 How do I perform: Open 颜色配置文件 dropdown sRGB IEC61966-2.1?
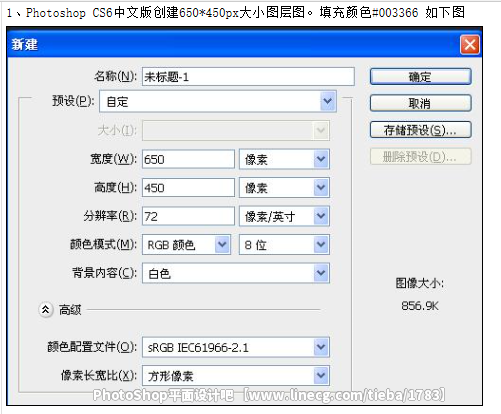(236, 347)
